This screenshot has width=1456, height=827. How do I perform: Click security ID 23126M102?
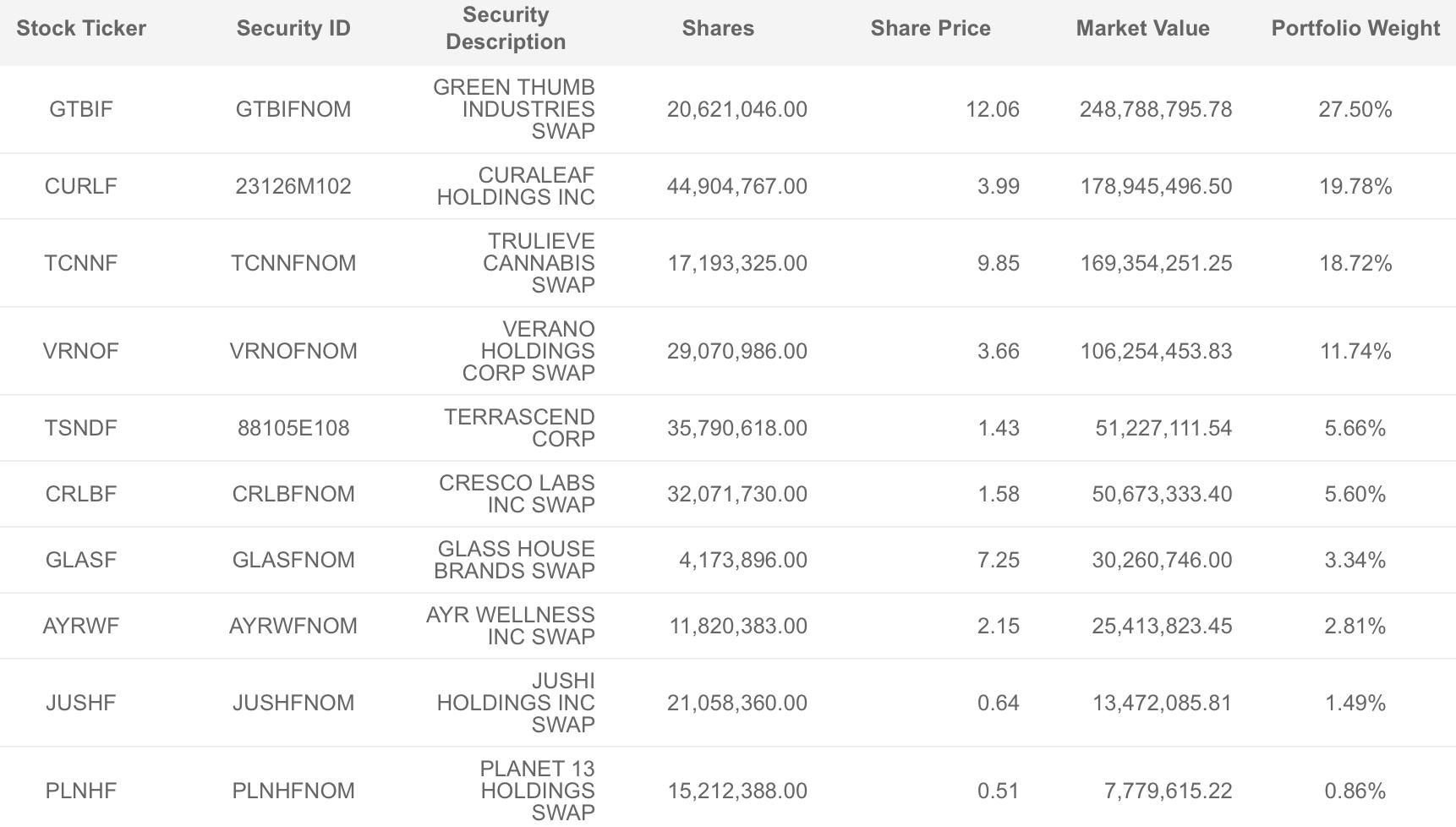(293, 186)
